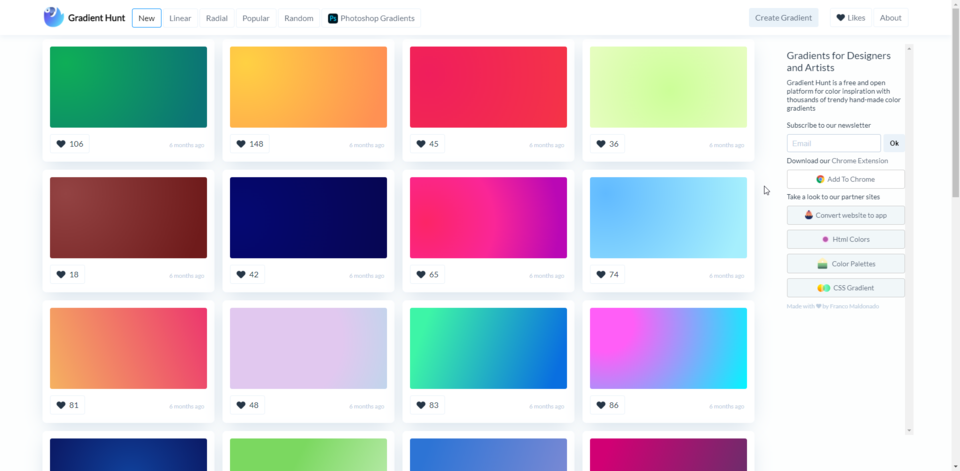
Task: Click the Add To Chrome button
Action: 846,179
